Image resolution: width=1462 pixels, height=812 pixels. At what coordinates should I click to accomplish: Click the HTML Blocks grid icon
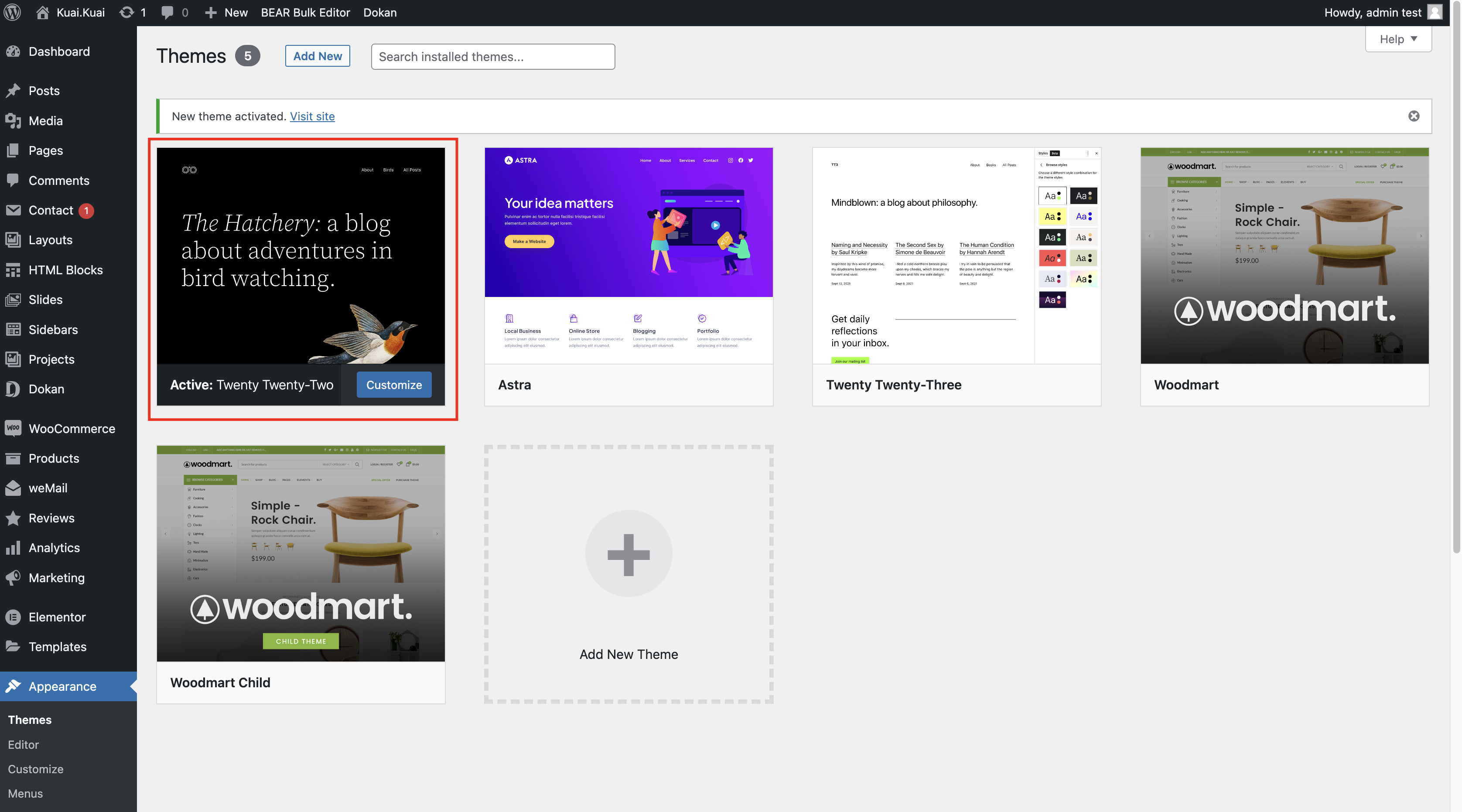tap(13, 270)
